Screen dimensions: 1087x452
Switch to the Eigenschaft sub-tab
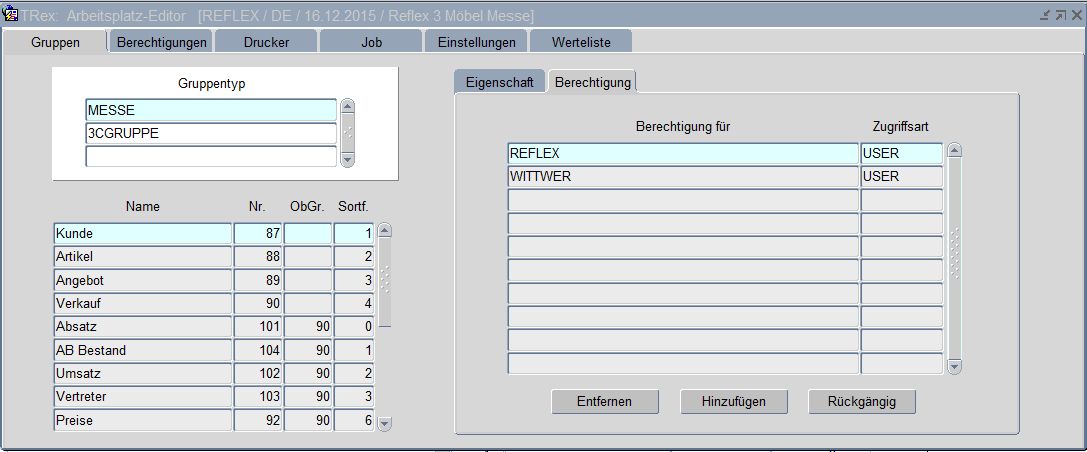pos(499,82)
